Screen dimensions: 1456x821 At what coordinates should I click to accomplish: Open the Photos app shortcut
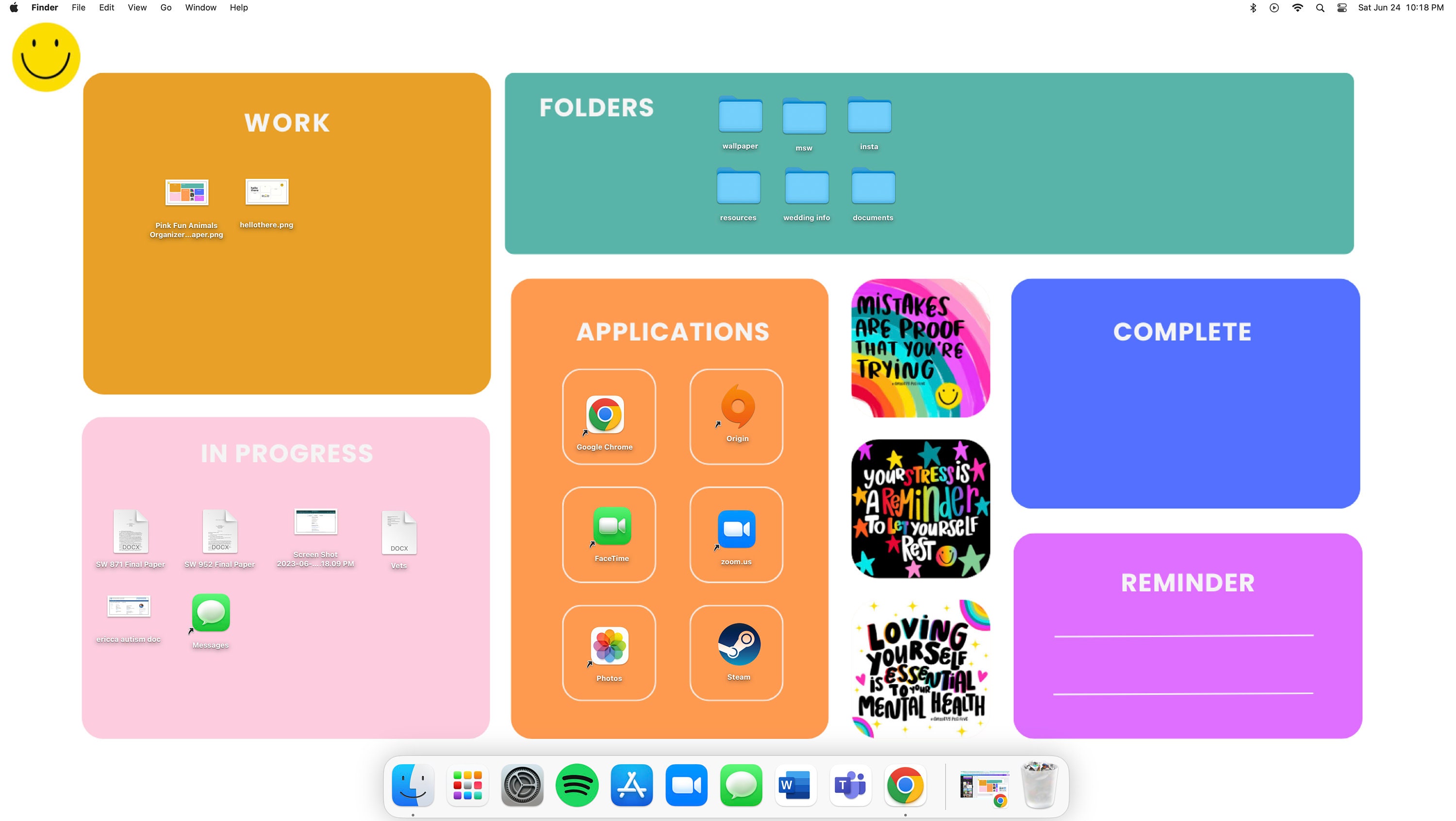(x=609, y=647)
